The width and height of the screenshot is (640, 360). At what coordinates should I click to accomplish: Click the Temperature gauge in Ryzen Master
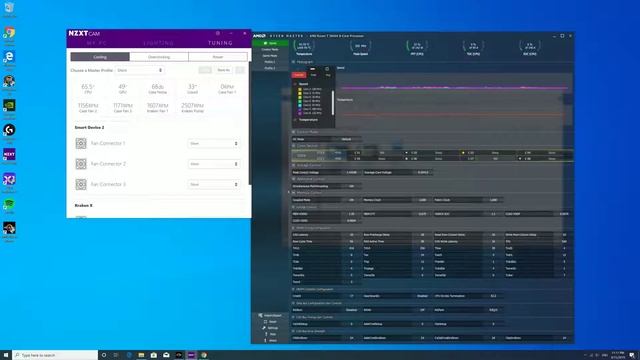[304, 47]
